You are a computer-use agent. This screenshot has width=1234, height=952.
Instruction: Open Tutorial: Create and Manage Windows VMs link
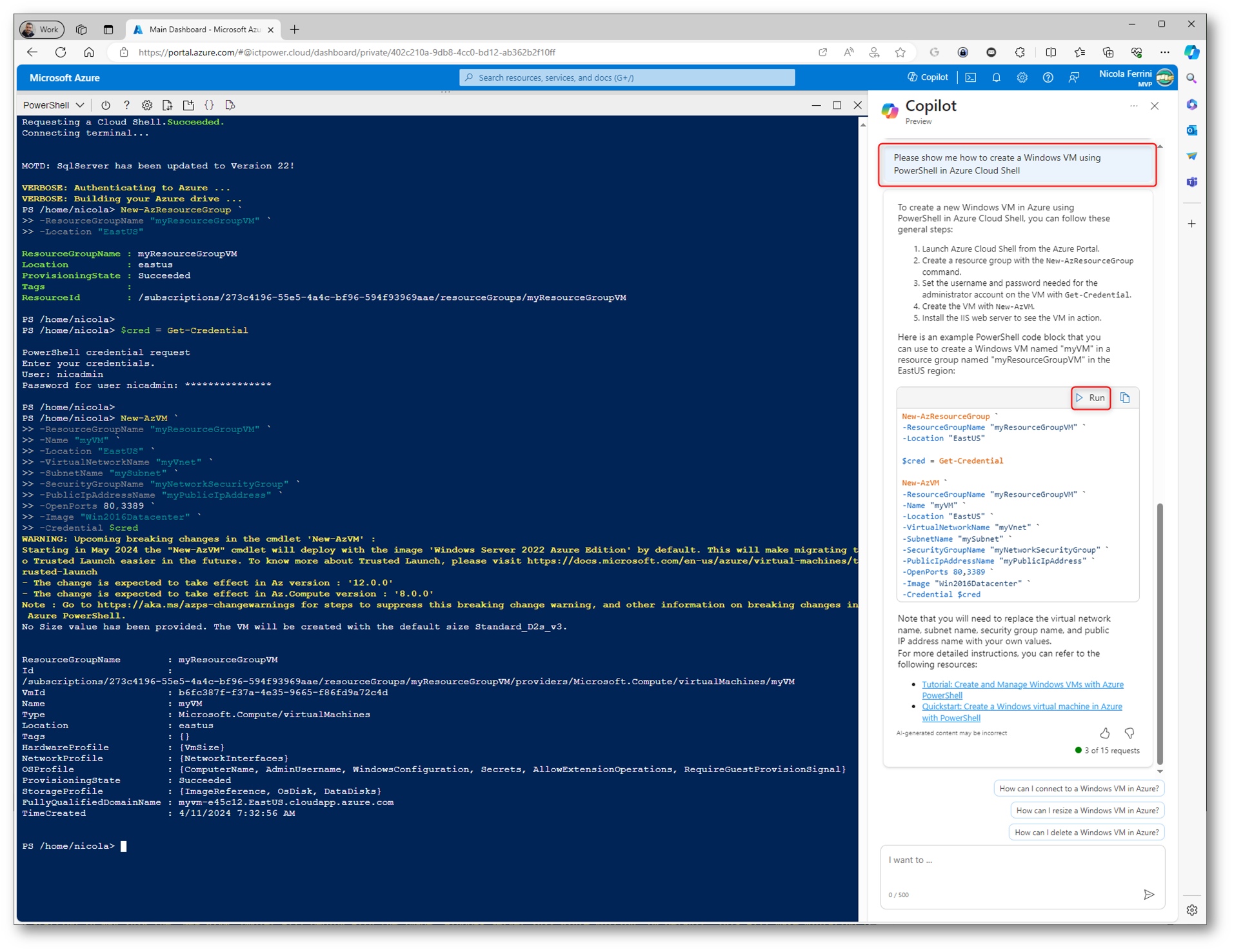(x=1022, y=689)
